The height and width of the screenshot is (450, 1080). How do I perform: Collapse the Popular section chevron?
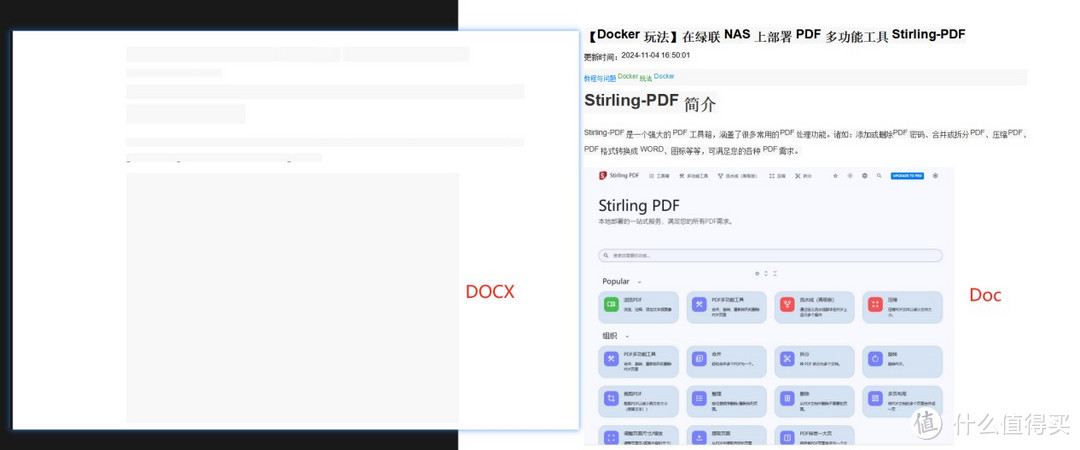(639, 282)
